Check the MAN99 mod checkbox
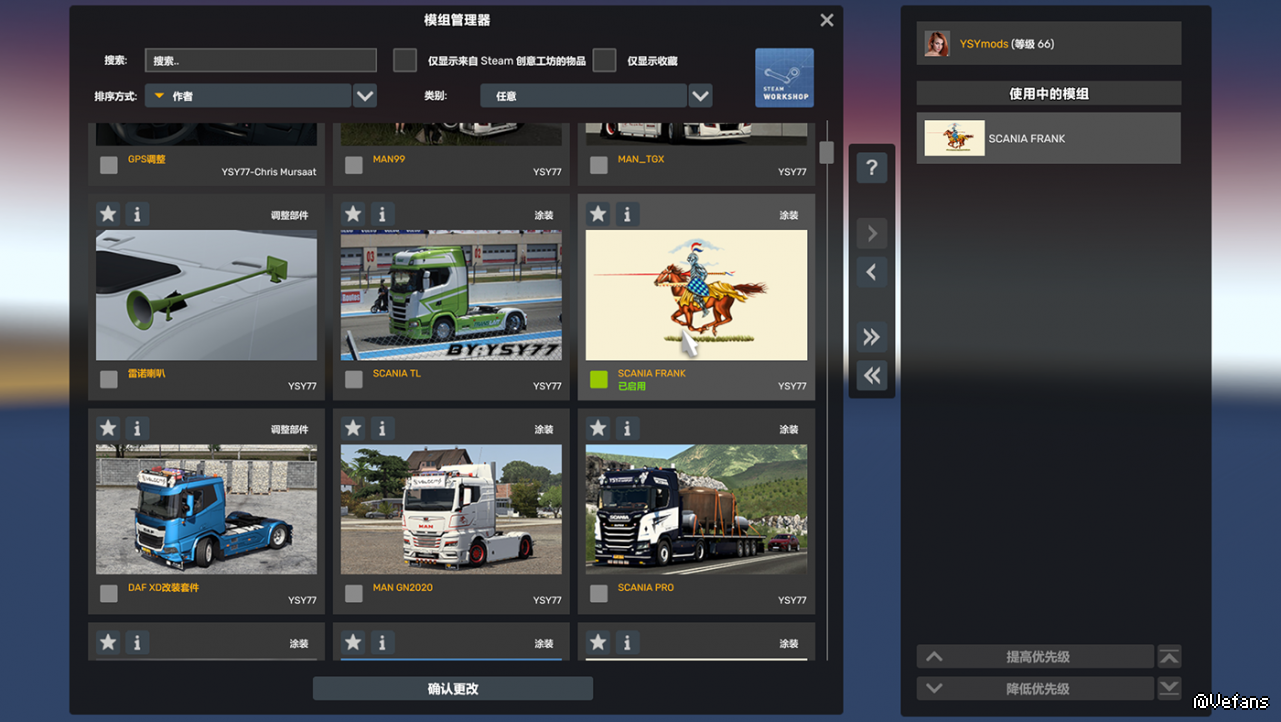 point(354,165)
